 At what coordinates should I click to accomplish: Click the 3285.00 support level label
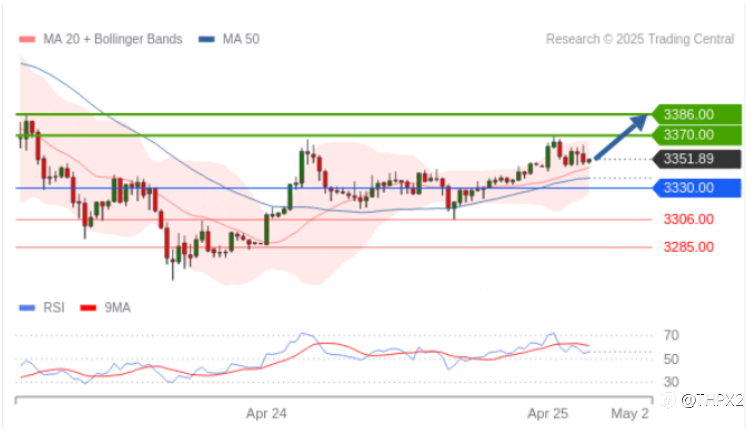point(689,247)
